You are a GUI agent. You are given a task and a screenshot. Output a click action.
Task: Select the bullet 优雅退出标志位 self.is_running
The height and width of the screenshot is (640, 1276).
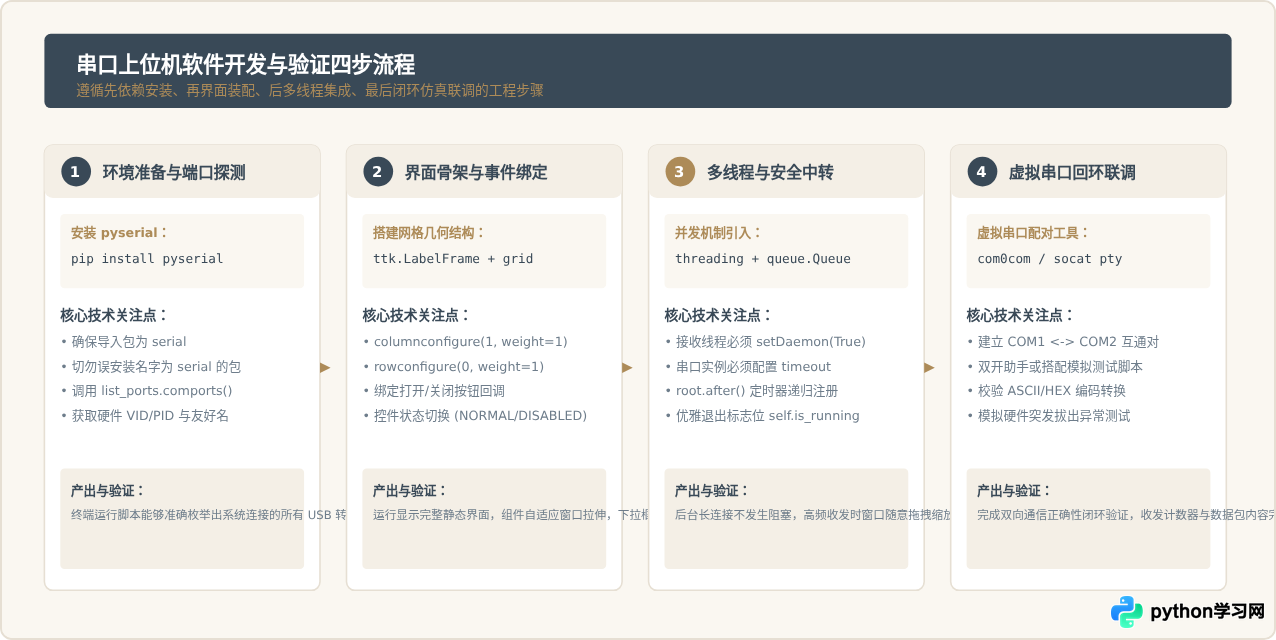click(762, 416)
